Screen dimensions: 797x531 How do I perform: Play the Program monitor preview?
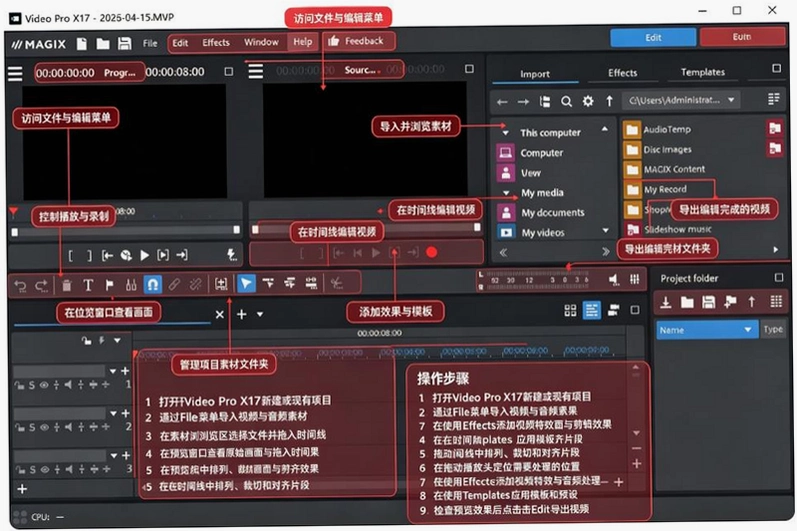click(x=144, y=255)
